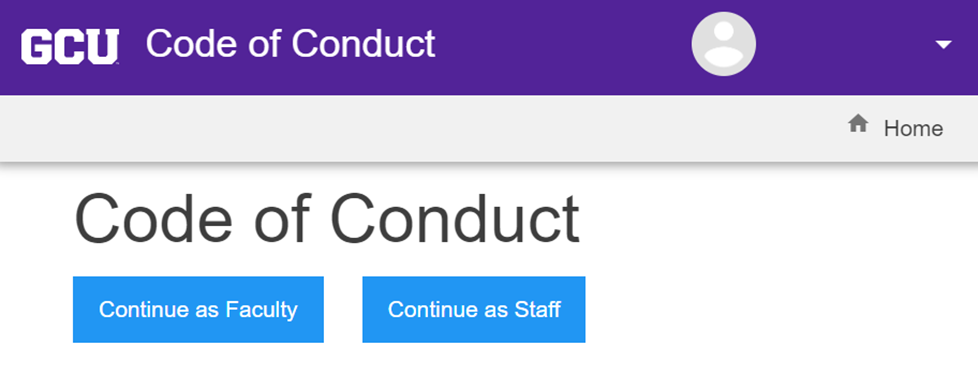Click the dark gray home glyph
978x391 pixels.
coord(858,123)
